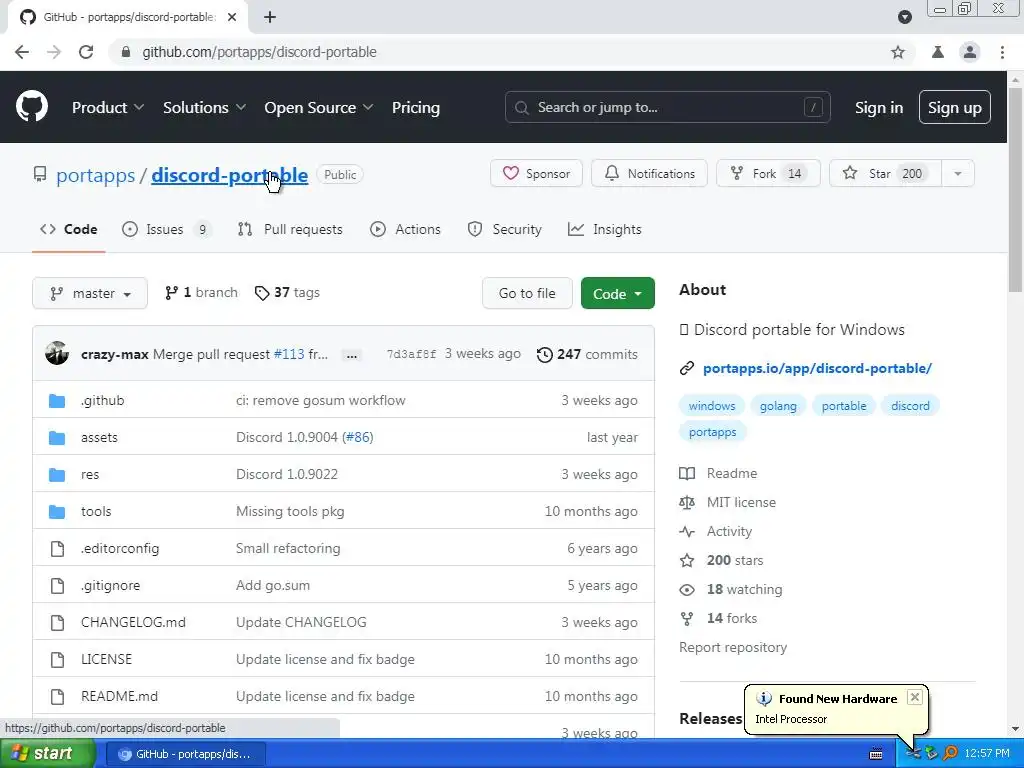
Task: Open the Open Source dropdown menu
Action: (x=319, y=107)
